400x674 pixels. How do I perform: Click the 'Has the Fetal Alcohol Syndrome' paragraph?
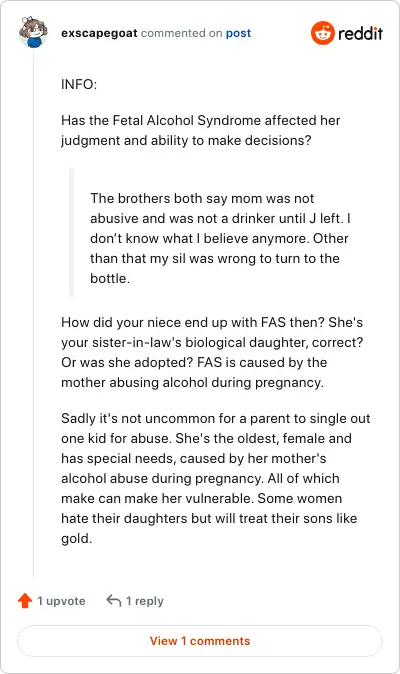[201, 130]
